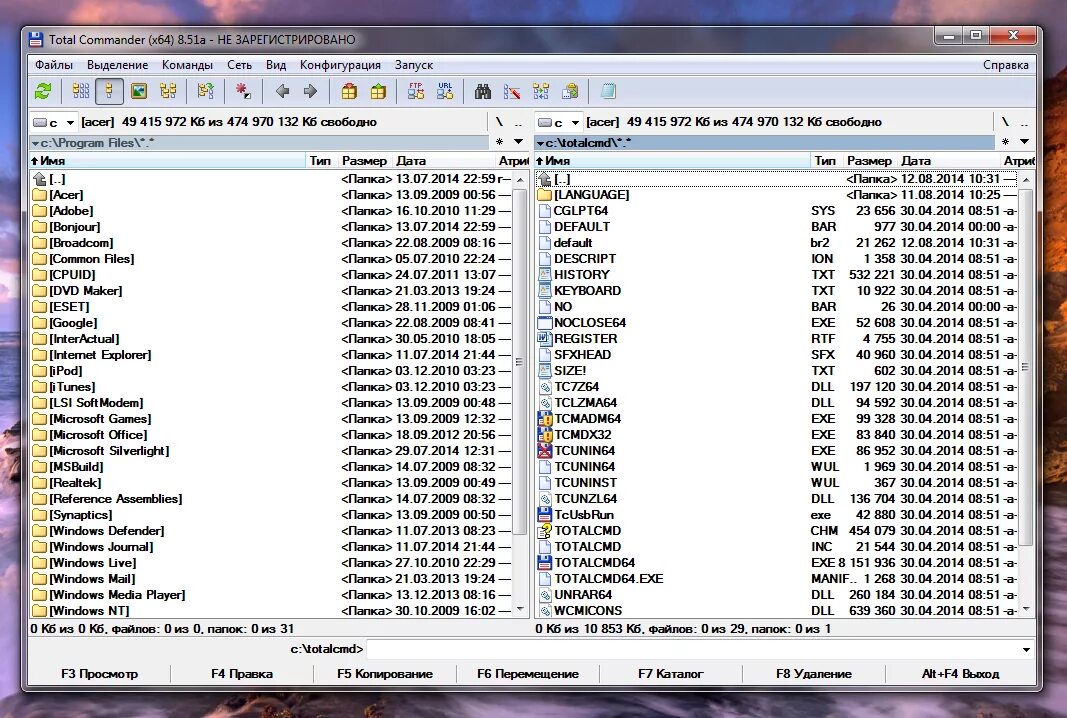Select the [Microsoft Office] folder icon
1067x718 pixels.
39,435
